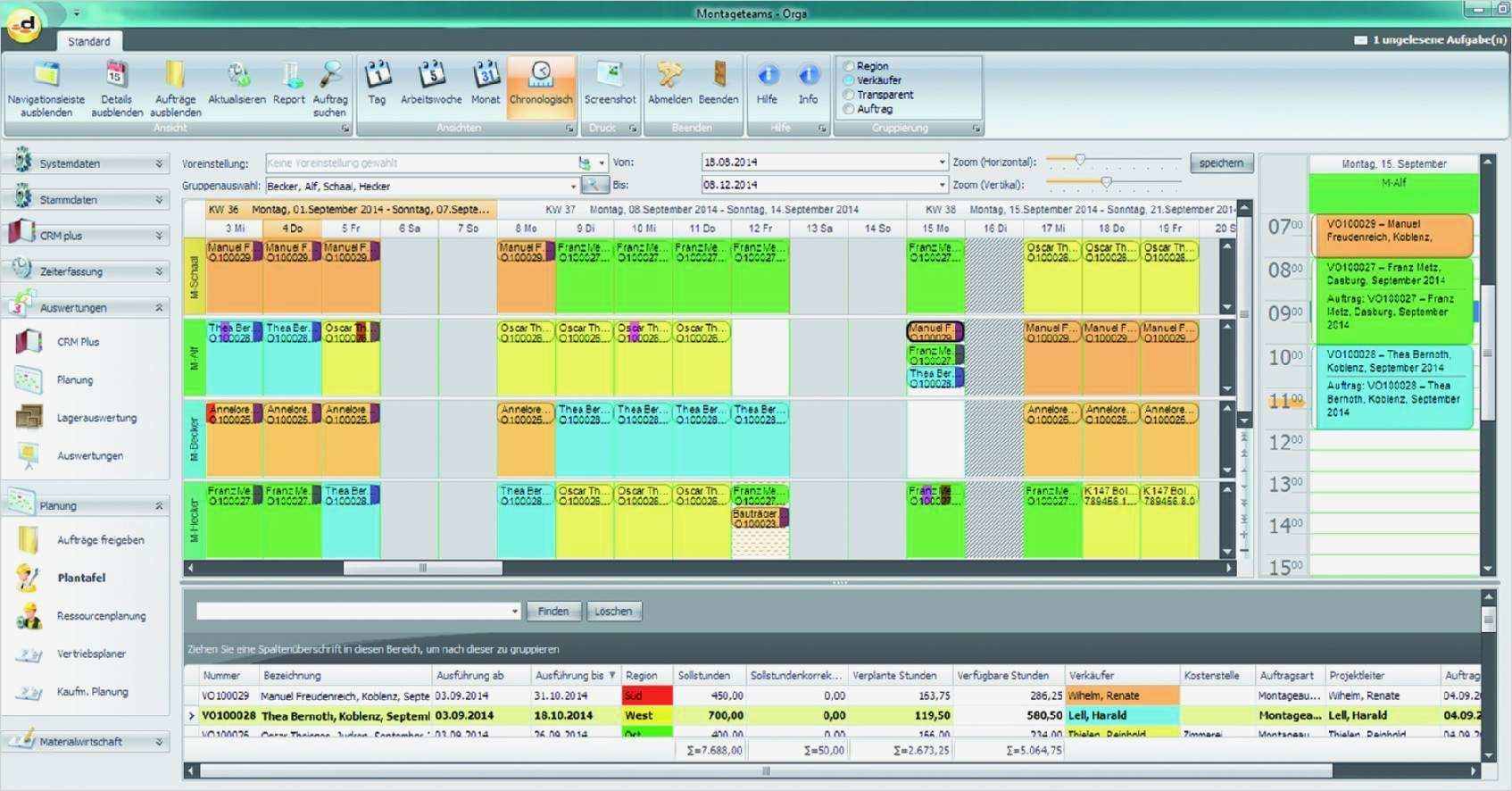The image size is (1512, 791).
Task: Click the yellow West region cell
Action: pyautogui.click(x=647, y=715)
